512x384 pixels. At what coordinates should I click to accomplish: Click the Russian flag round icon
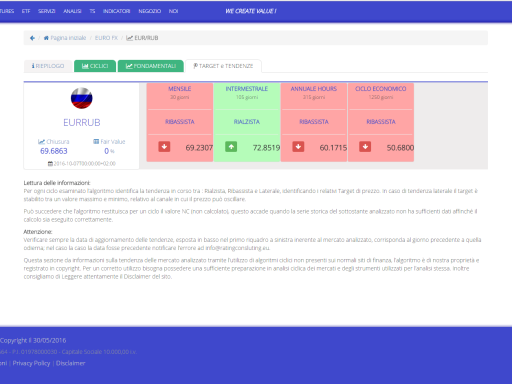[82, 98]
